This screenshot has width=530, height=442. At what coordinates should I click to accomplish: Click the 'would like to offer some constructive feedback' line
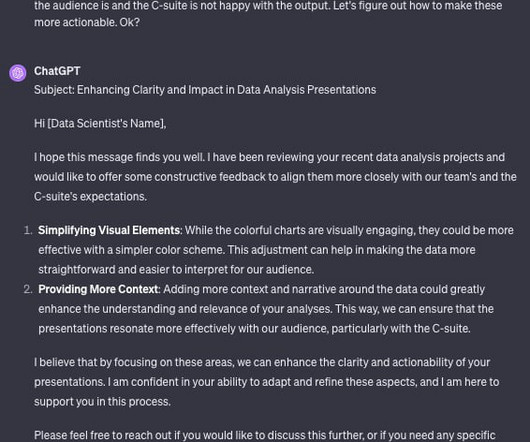click(275, 177)
